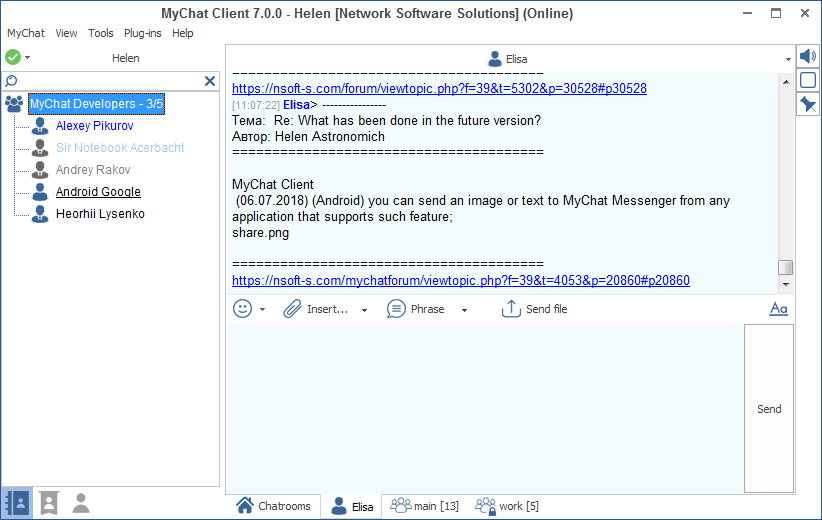822x520 pixels.
Task: Select Heorhii Lysenko contact
Action: click(x=100, y=214)
